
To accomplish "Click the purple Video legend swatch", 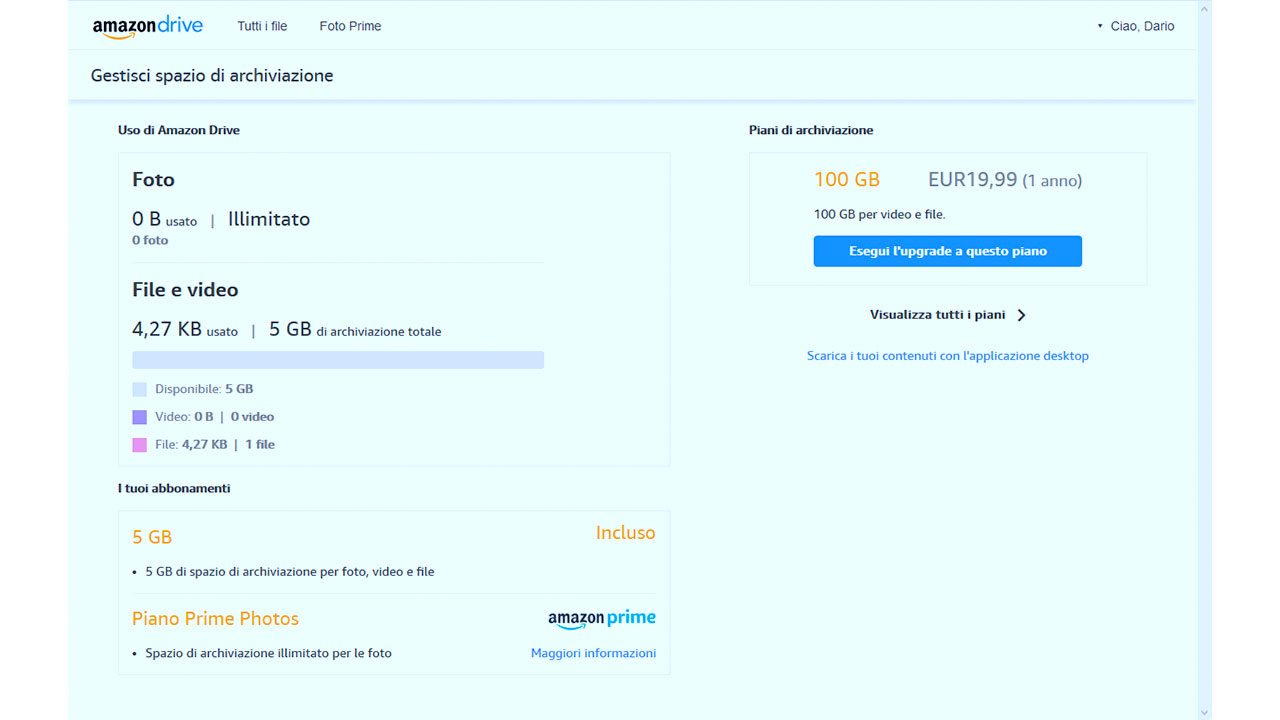I will 140,417.
